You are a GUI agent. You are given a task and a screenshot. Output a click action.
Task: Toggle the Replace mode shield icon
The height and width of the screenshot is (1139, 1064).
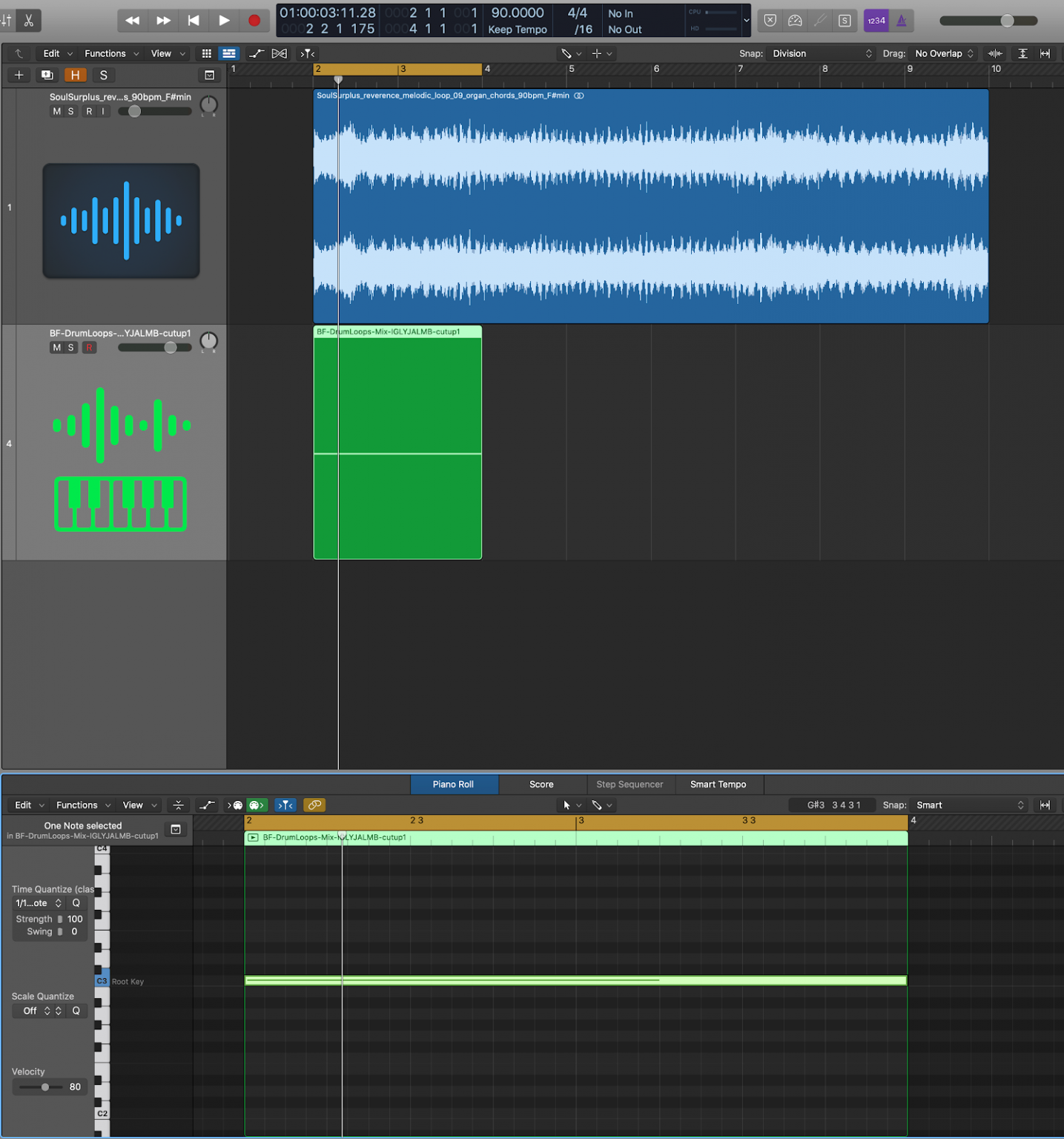point(770,21)
